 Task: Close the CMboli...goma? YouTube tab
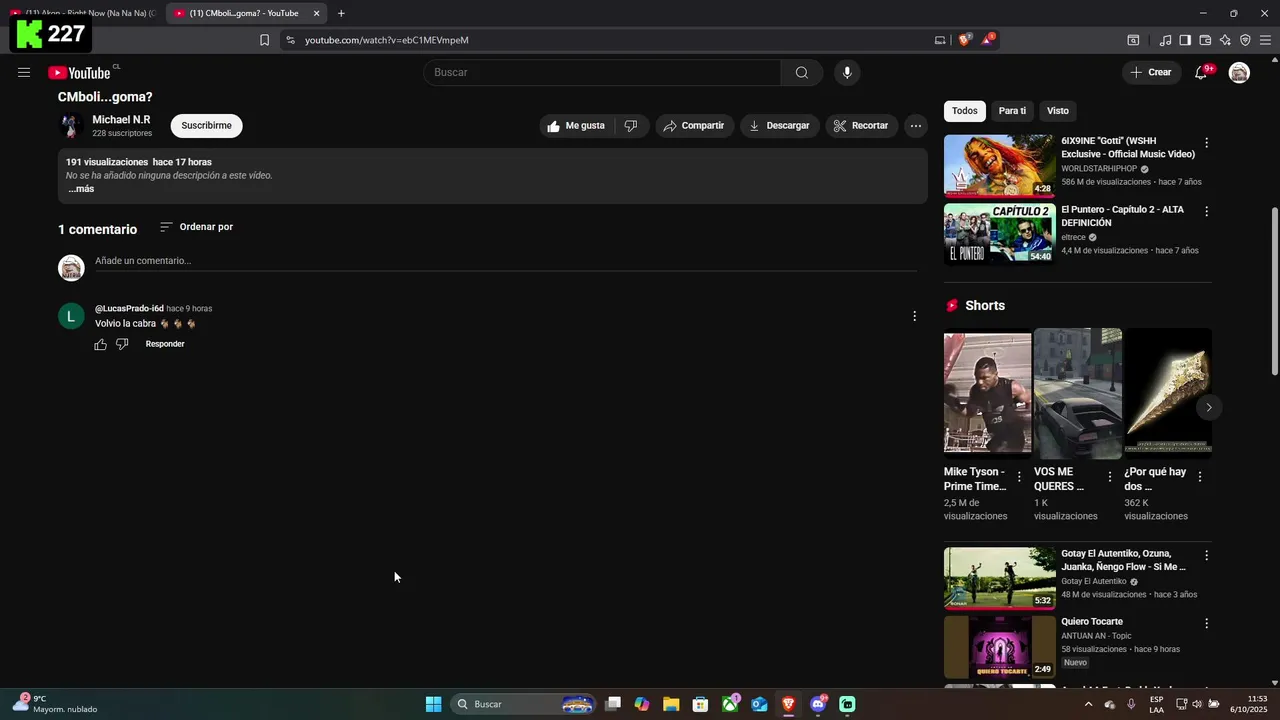[316, 13]
